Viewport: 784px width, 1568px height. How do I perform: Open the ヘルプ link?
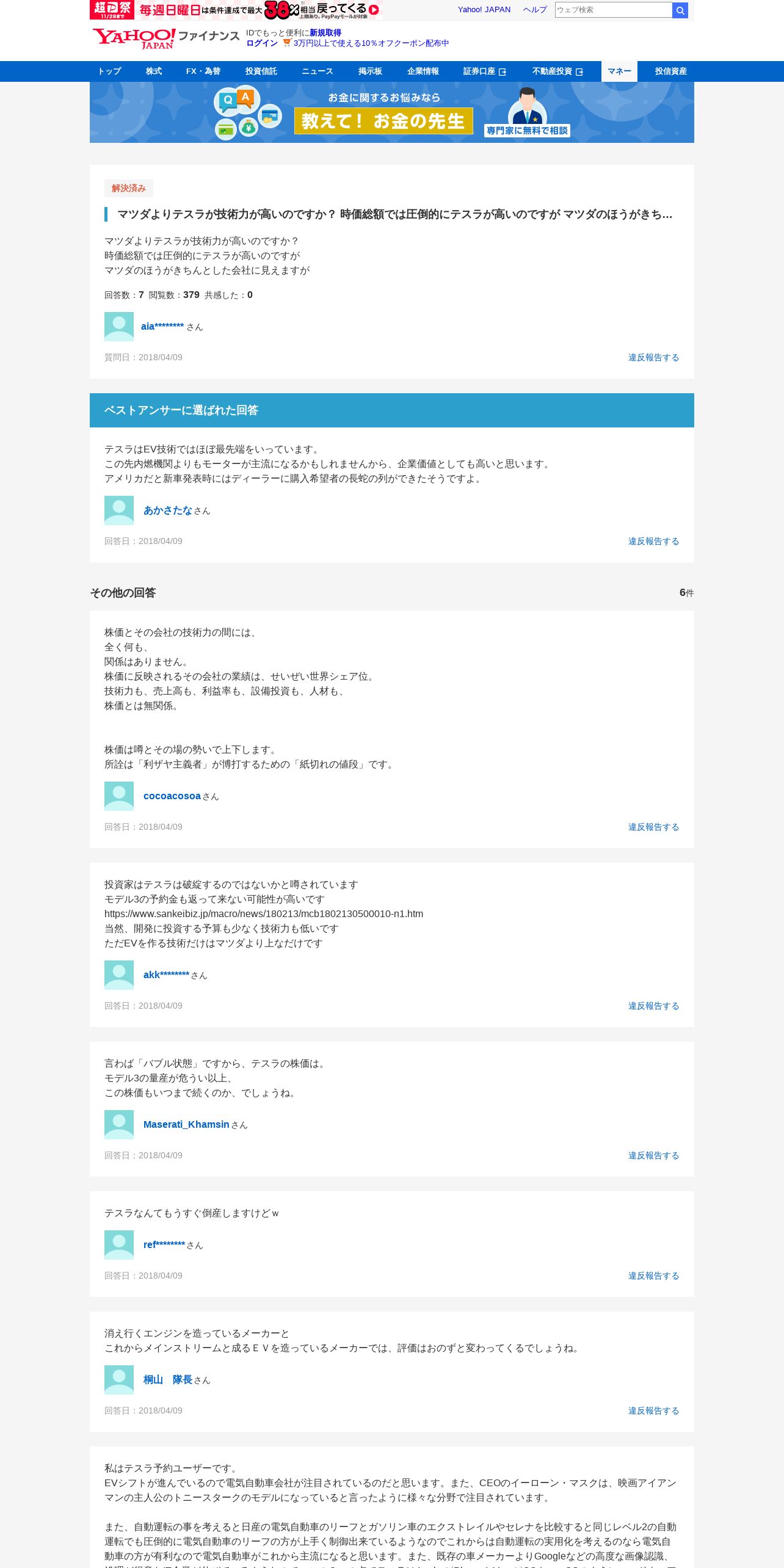[535, 10]
